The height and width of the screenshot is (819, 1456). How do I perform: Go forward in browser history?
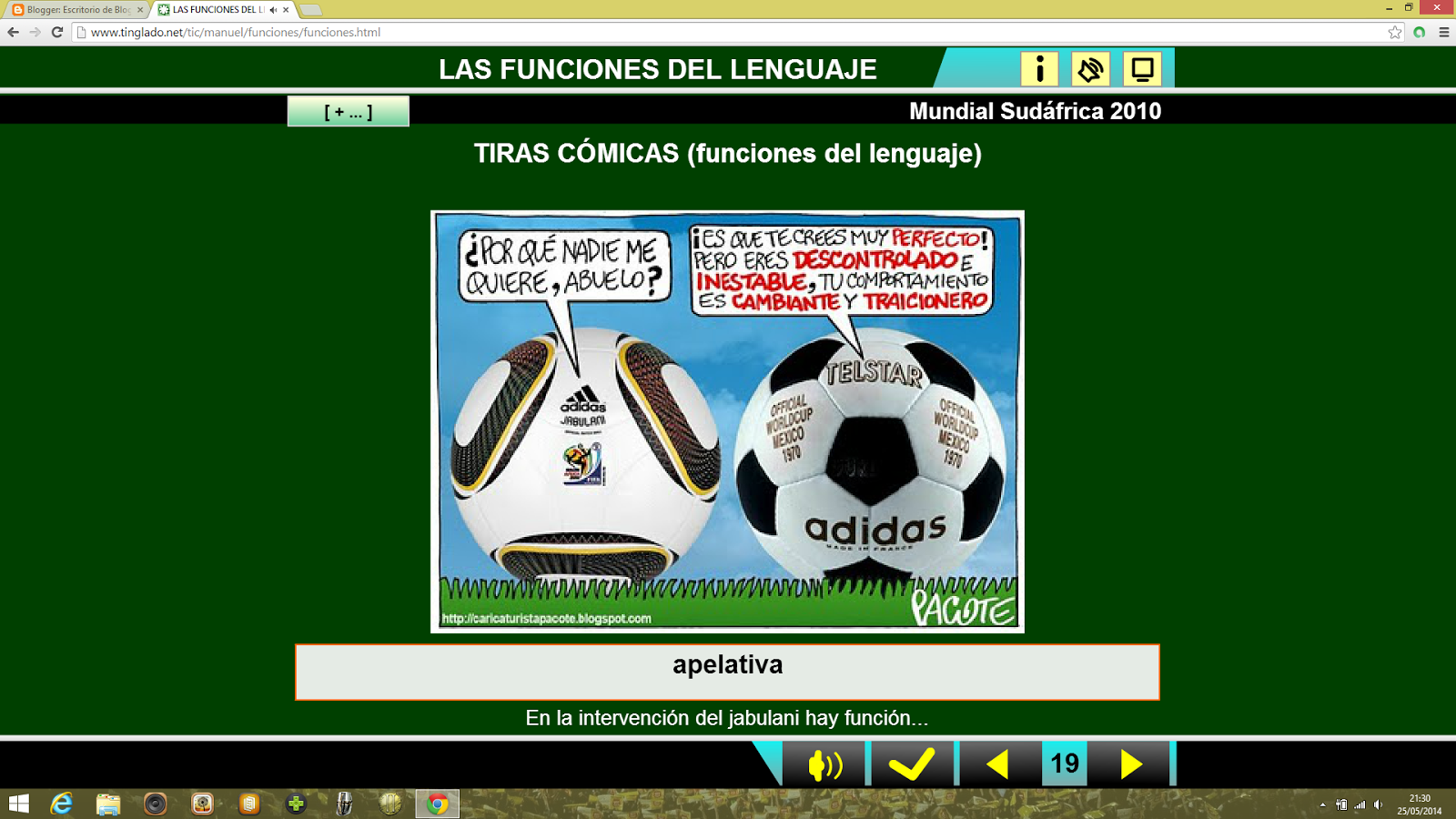coord(35,32)
